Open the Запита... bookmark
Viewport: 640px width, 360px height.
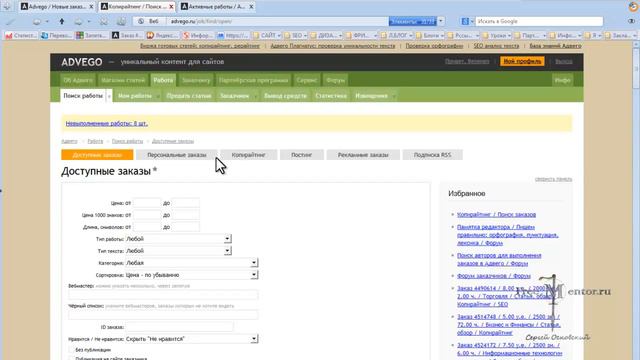coord(92,36)
